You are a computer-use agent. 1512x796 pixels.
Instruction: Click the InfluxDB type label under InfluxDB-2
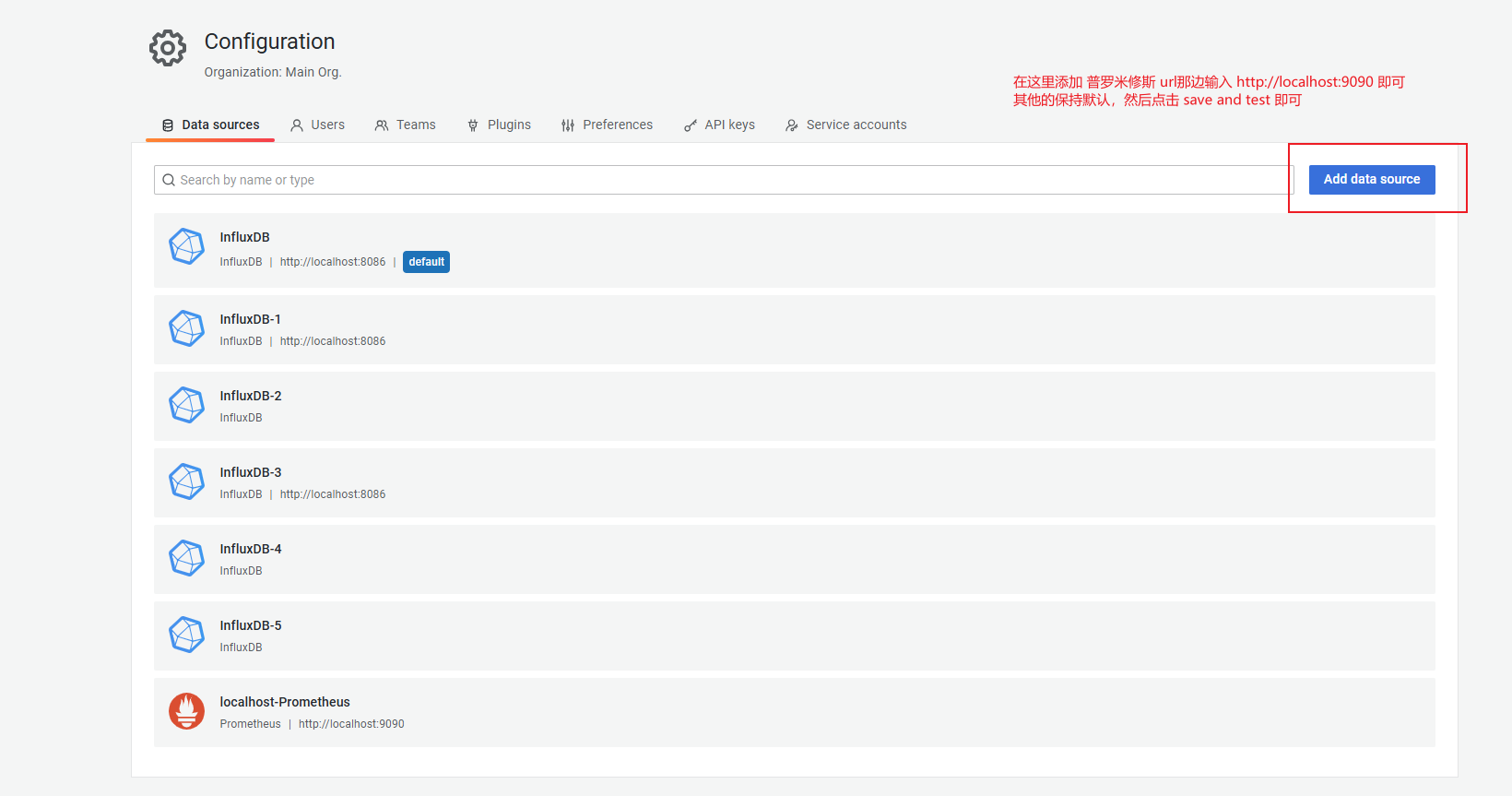click(x=241, y=418)
